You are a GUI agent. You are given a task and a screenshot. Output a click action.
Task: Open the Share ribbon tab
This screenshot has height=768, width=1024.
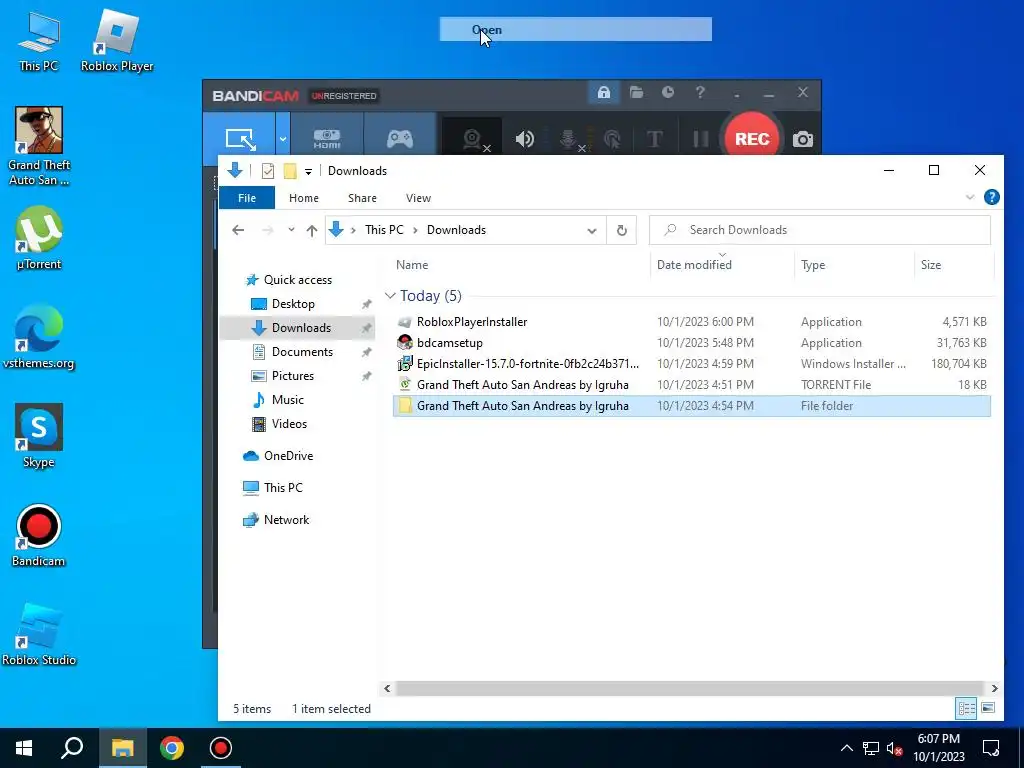click(x=362, y=198)
